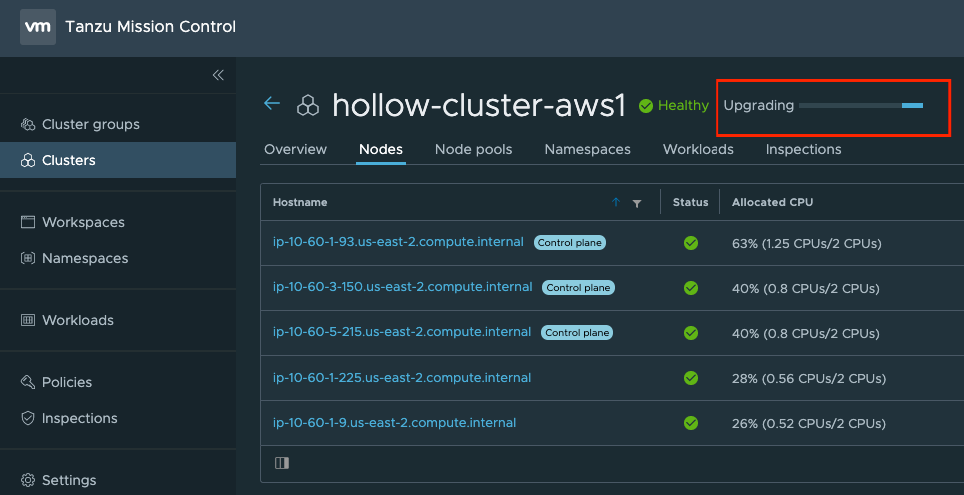Open node ip-10-60-1-225.us-east-2.compute.internal
The image size is (964, 495).
pyautogui.click(x=401, y=377)
